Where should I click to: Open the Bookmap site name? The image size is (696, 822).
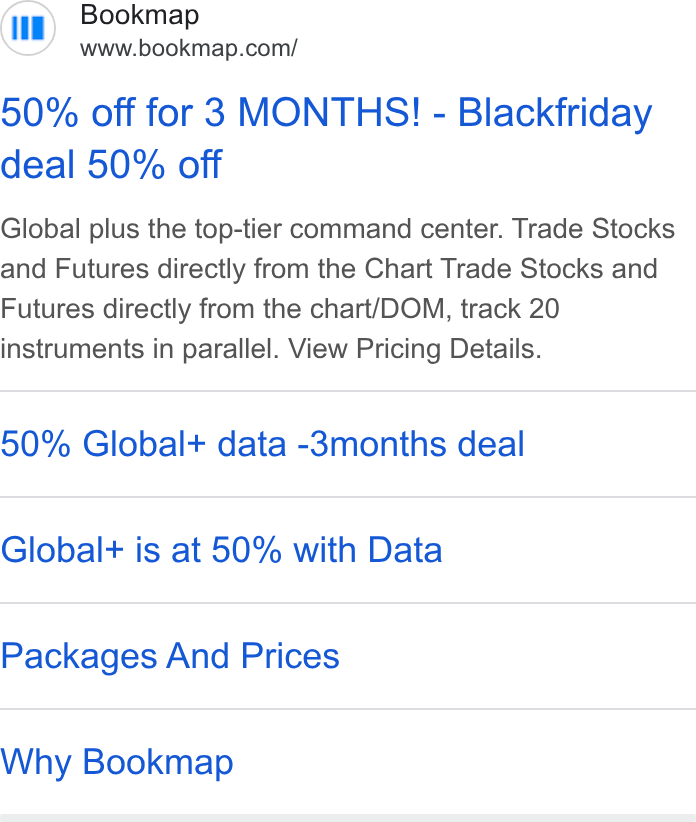(139, 15)
